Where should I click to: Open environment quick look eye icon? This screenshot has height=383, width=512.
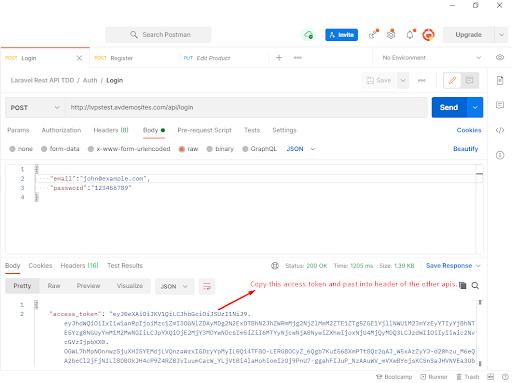(x=500, y=57)
